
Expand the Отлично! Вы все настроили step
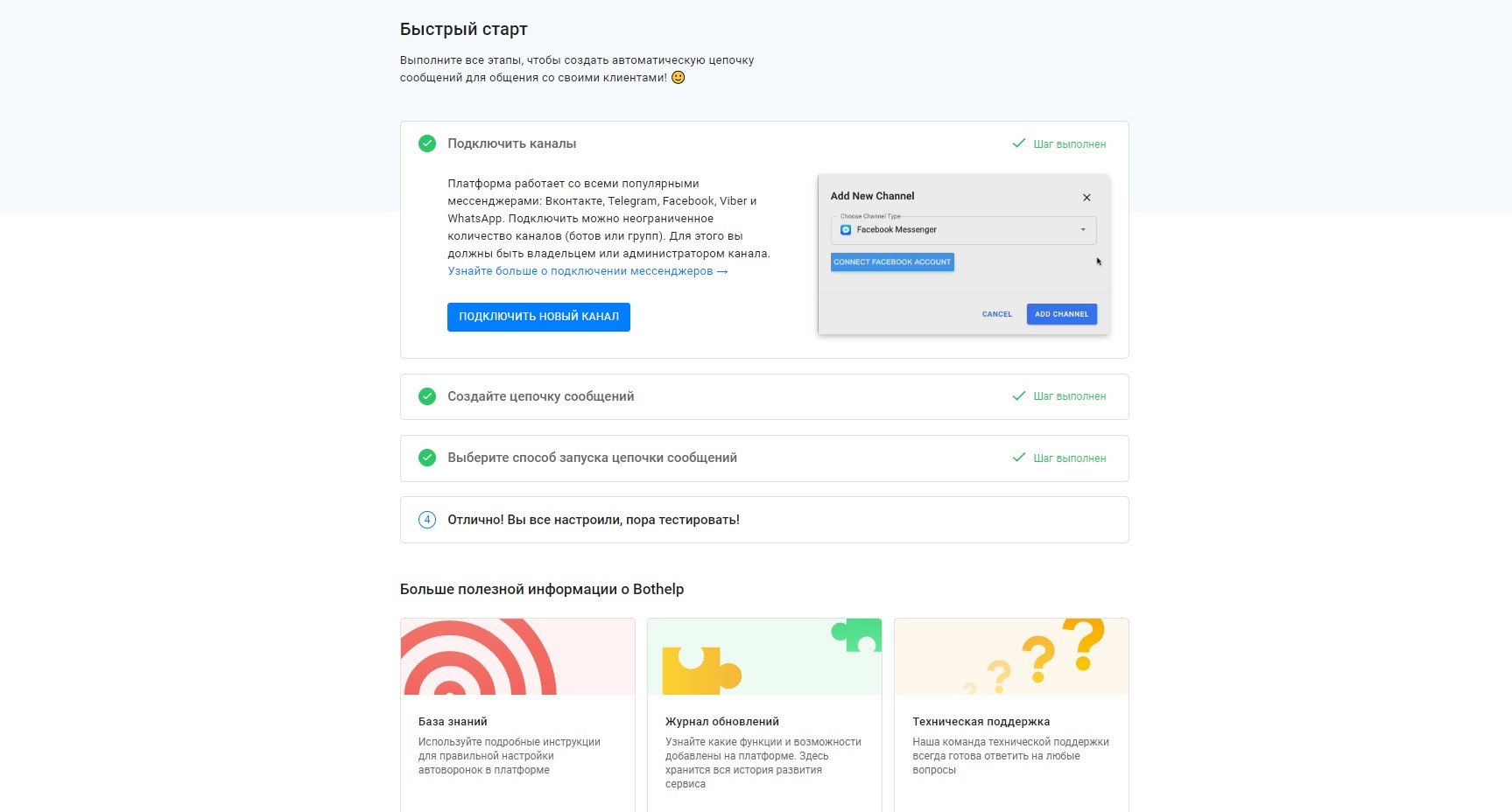tap(594, 520)
